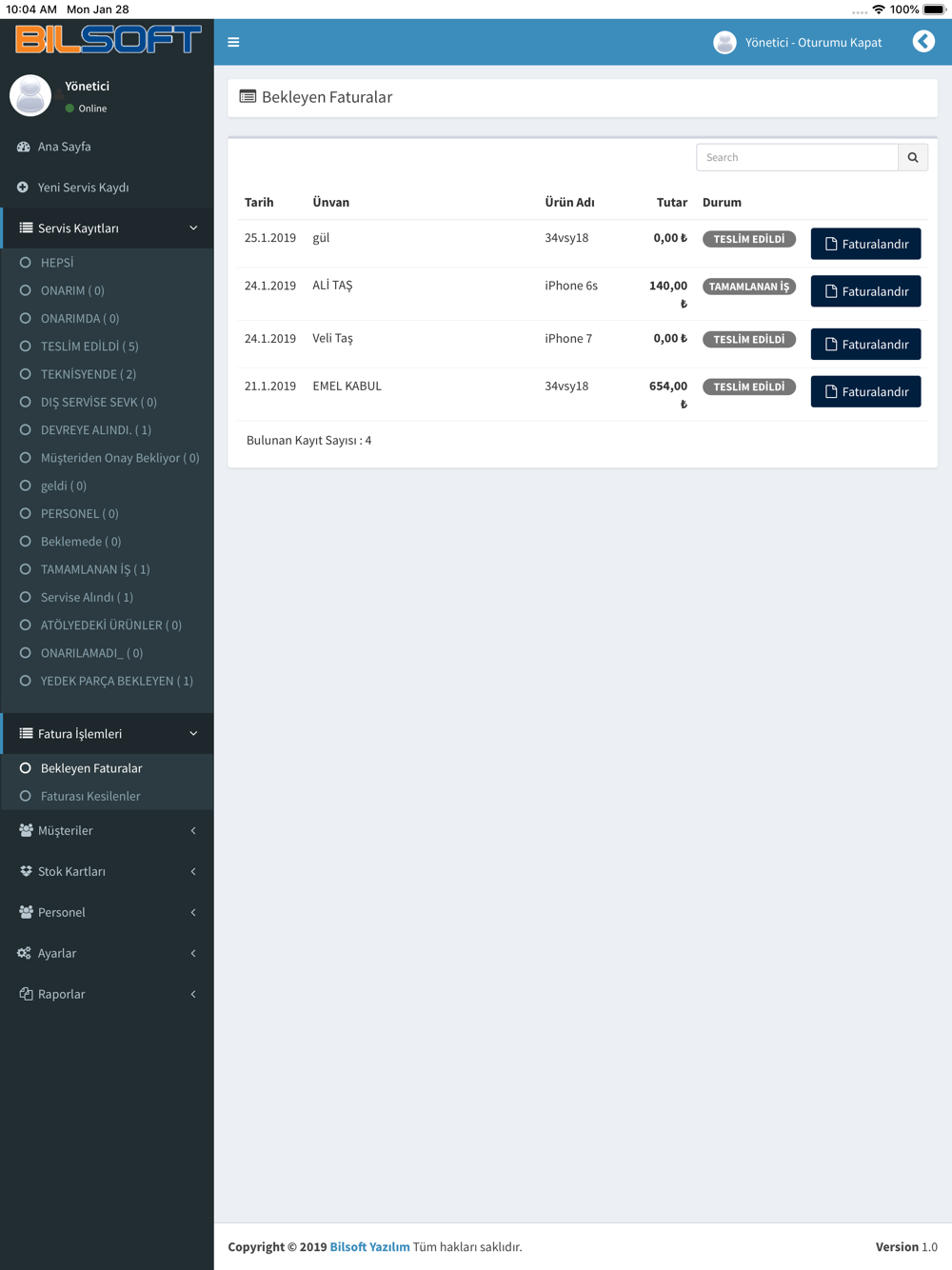Viewport: 952px width, 1270px height.
Task: Click the Müşteriler people icon
Action: (x=26, y=830)
